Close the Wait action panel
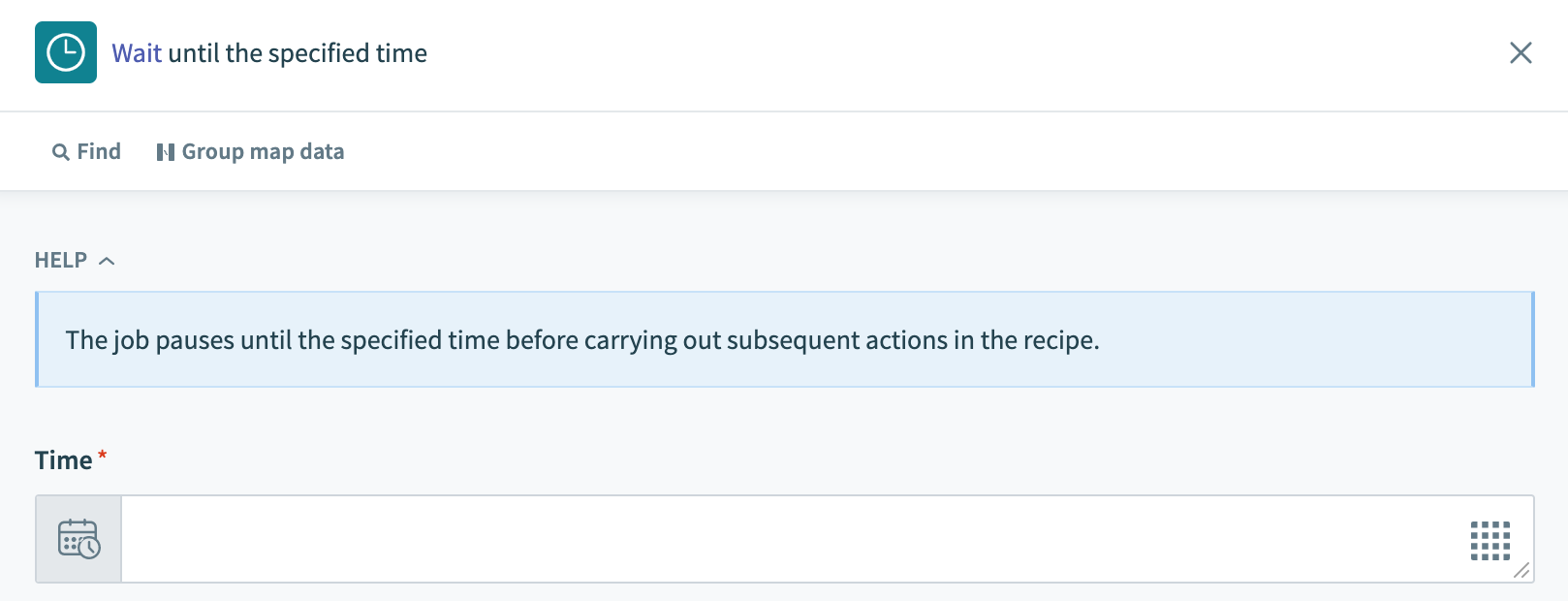This screenshot has height=601, width=1568. click(1521, 54)
